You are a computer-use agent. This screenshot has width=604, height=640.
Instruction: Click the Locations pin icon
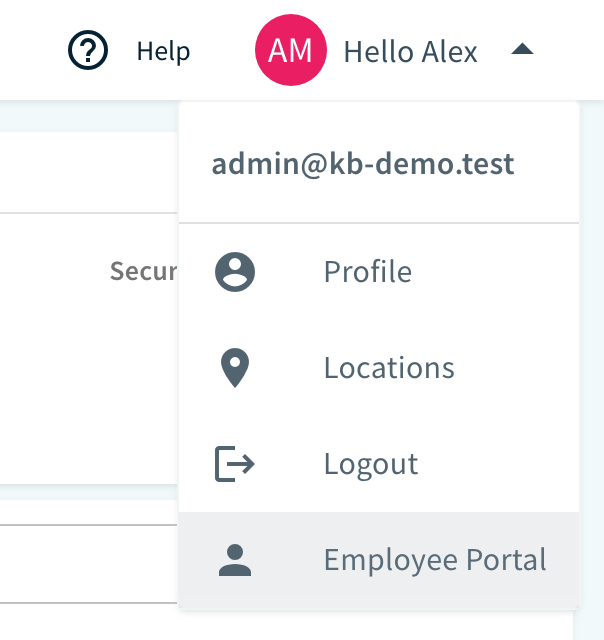click(x=235, y=368)
